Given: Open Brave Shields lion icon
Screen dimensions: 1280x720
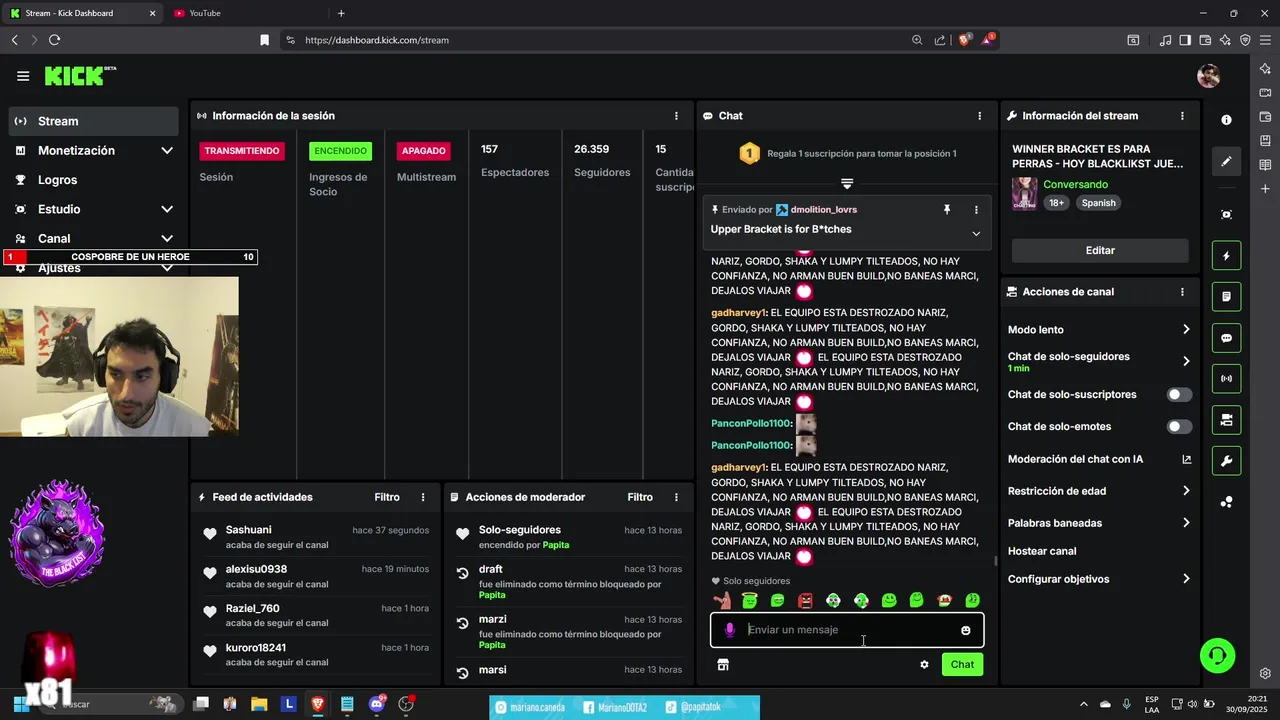Looking at the screenshot, I should click(x=964, y=40).
